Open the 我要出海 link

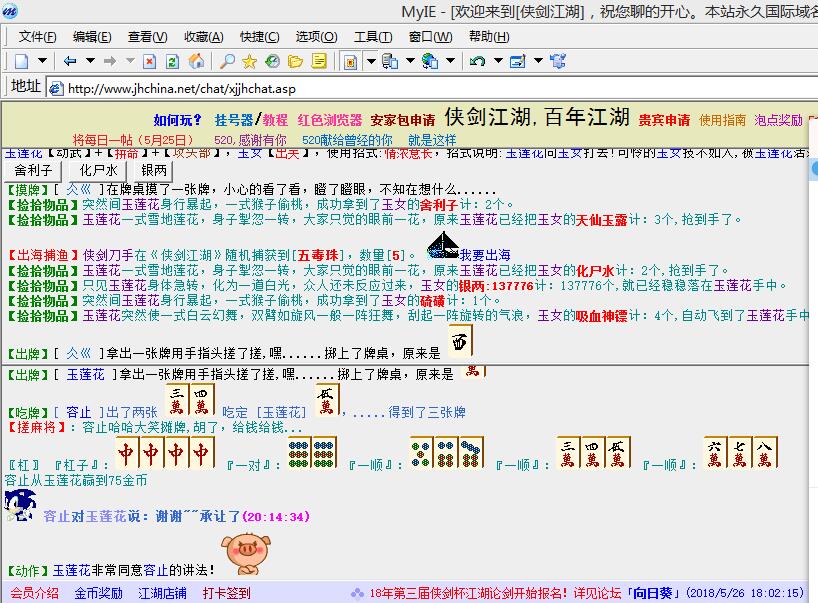point(485,255)
